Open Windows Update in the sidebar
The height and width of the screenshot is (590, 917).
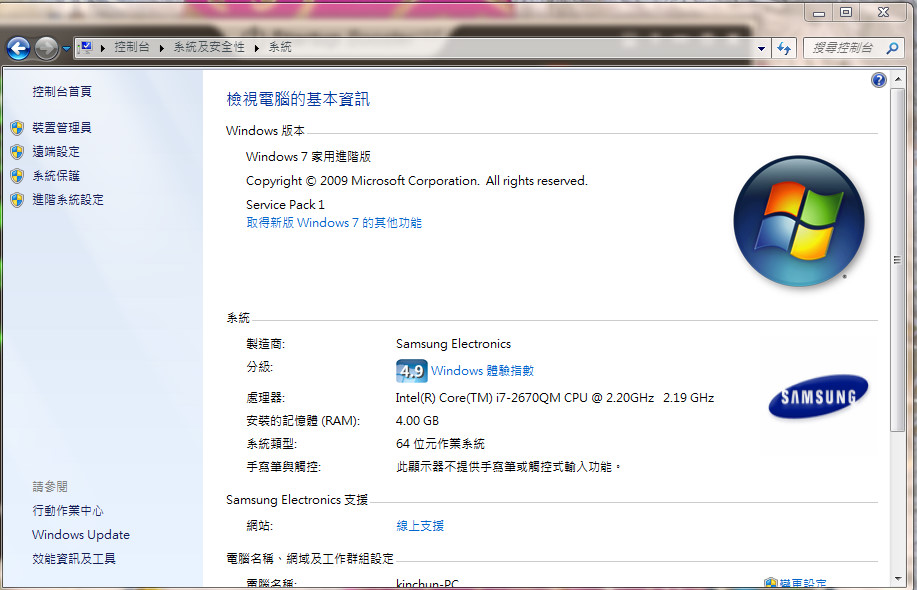(81, 534)
